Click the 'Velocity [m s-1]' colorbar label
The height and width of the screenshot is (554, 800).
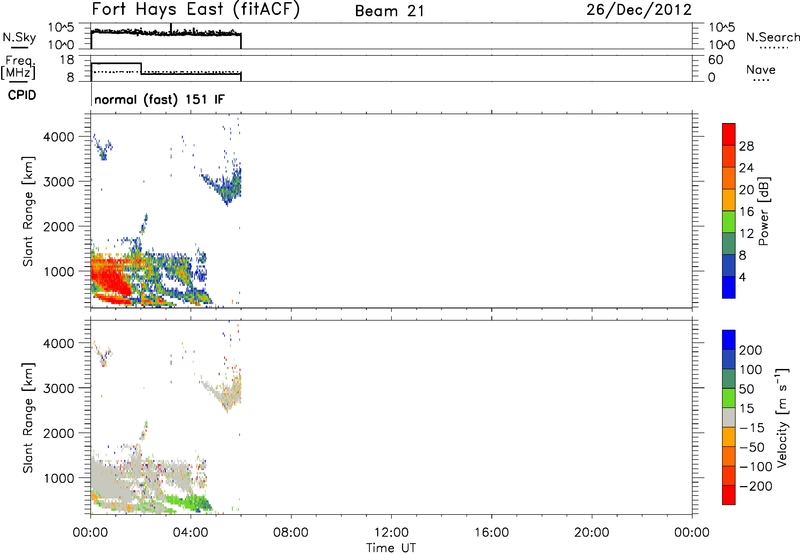pyautogui.click(x=781, y=417)
